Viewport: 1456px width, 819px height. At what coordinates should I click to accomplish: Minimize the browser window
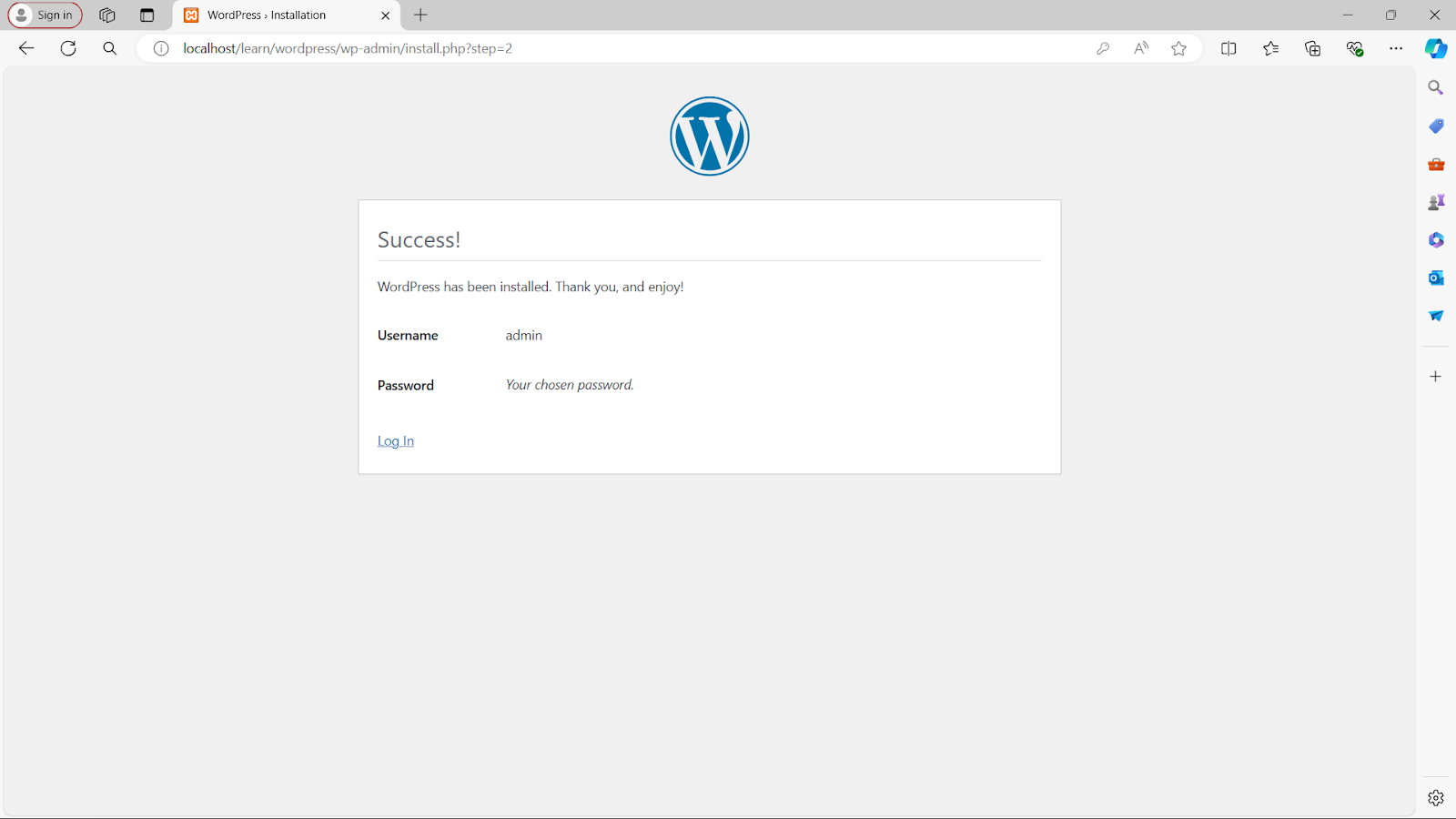coord(1348,15)
